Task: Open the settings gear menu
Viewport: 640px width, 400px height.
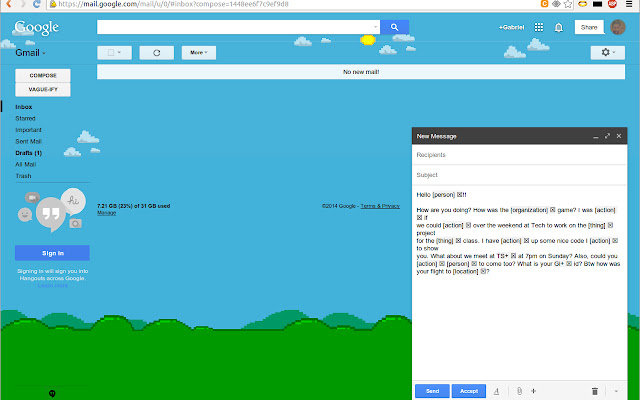Action: tap(607, 52)
